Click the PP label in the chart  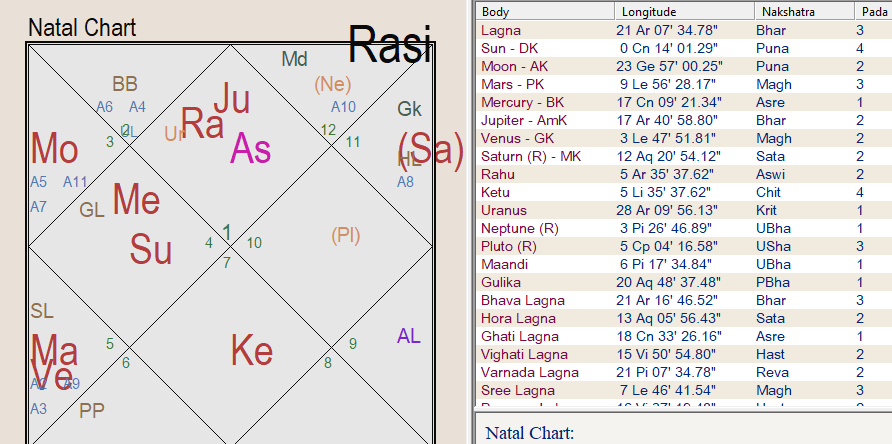pos(92,410)
